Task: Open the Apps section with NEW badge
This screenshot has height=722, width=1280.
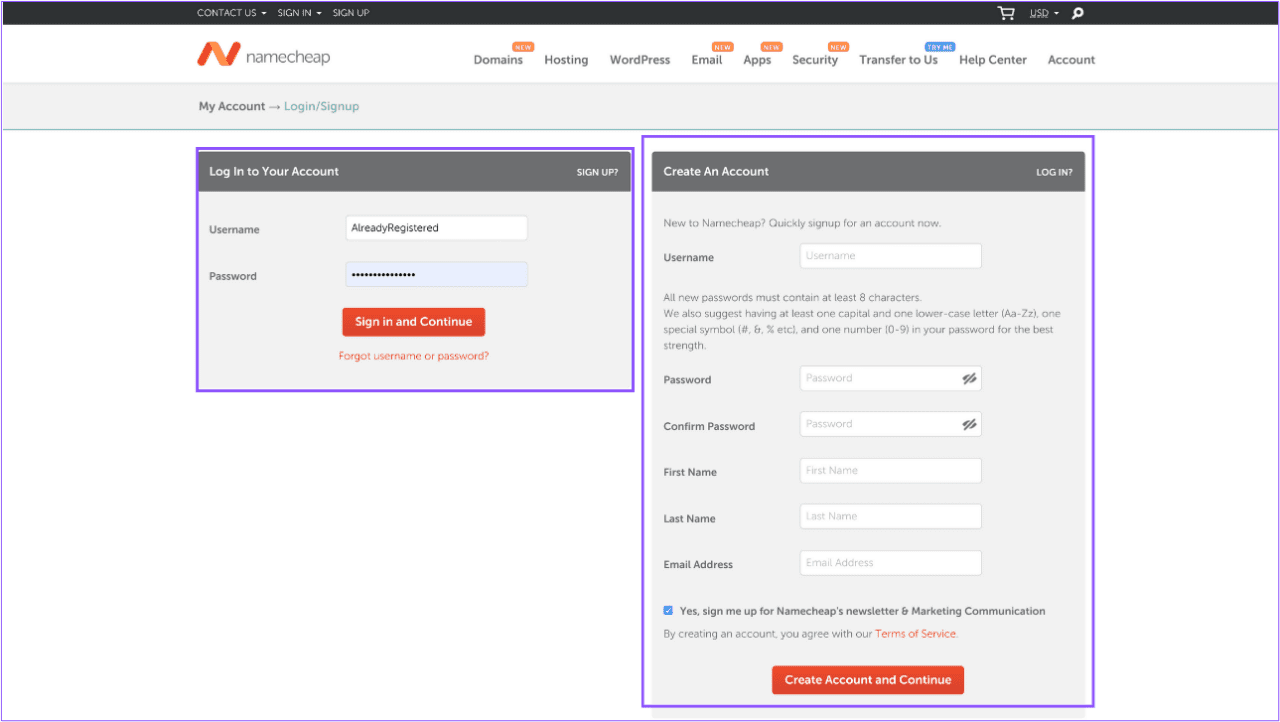Action: pos(758,60)
